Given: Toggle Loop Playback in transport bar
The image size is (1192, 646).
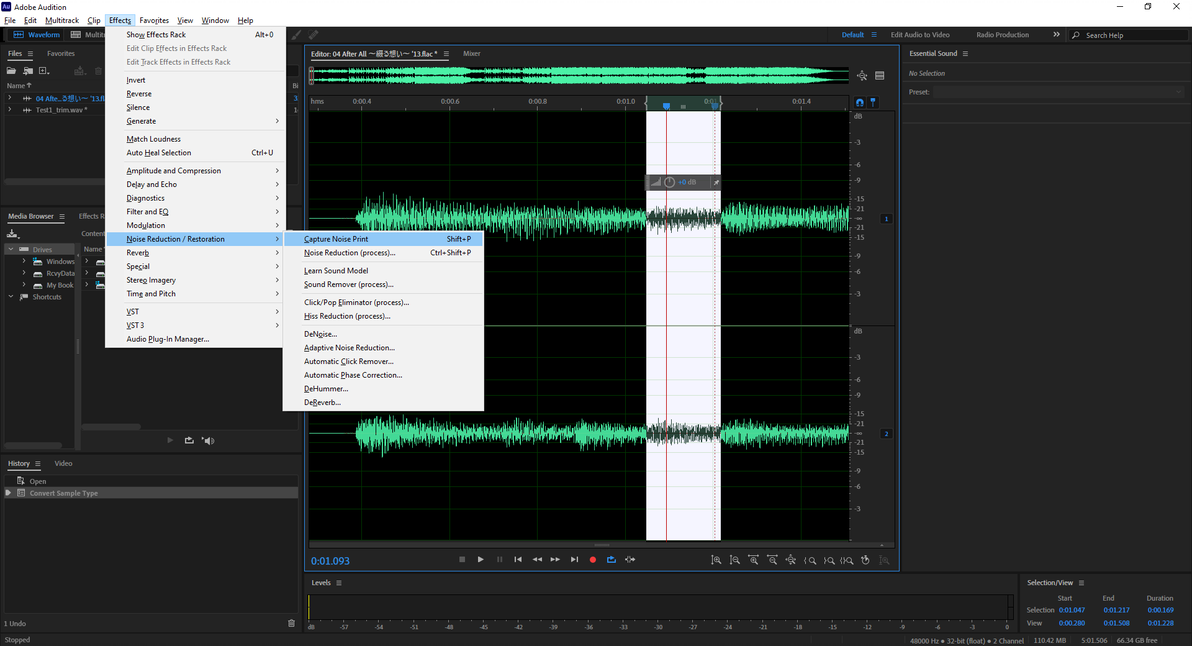Looking at the screenshot, I should click(x=611, y=560).
